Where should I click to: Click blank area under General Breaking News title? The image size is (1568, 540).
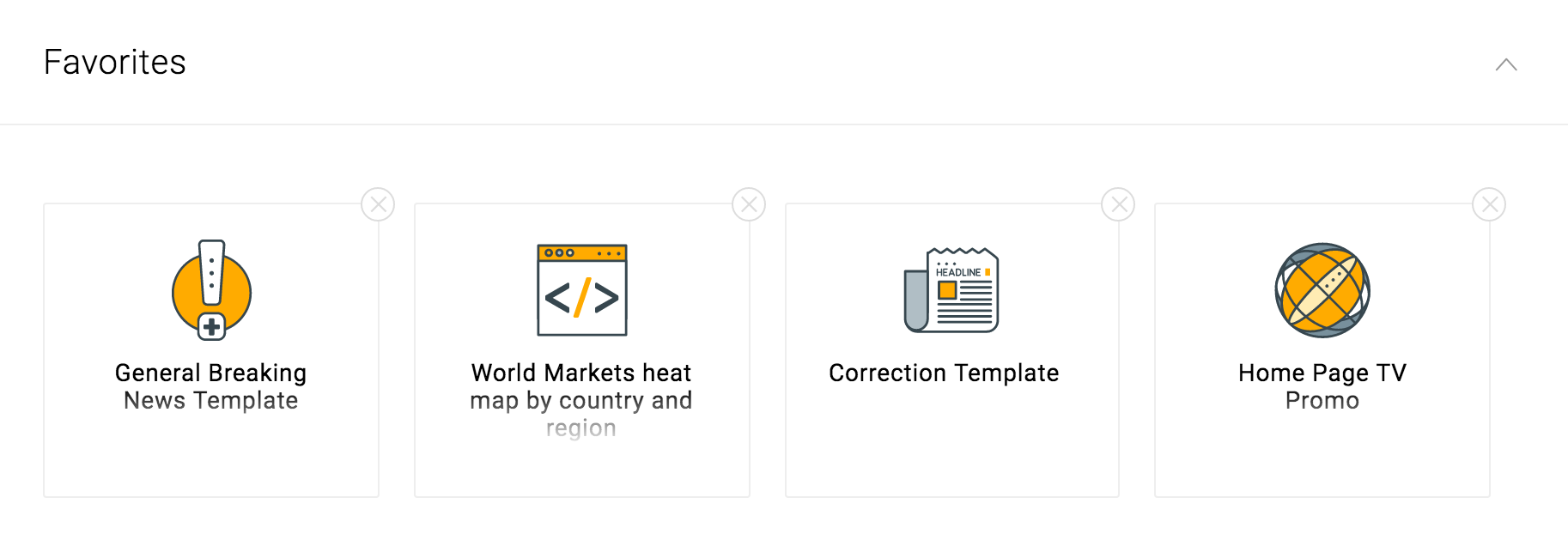[x=211, y=455]
